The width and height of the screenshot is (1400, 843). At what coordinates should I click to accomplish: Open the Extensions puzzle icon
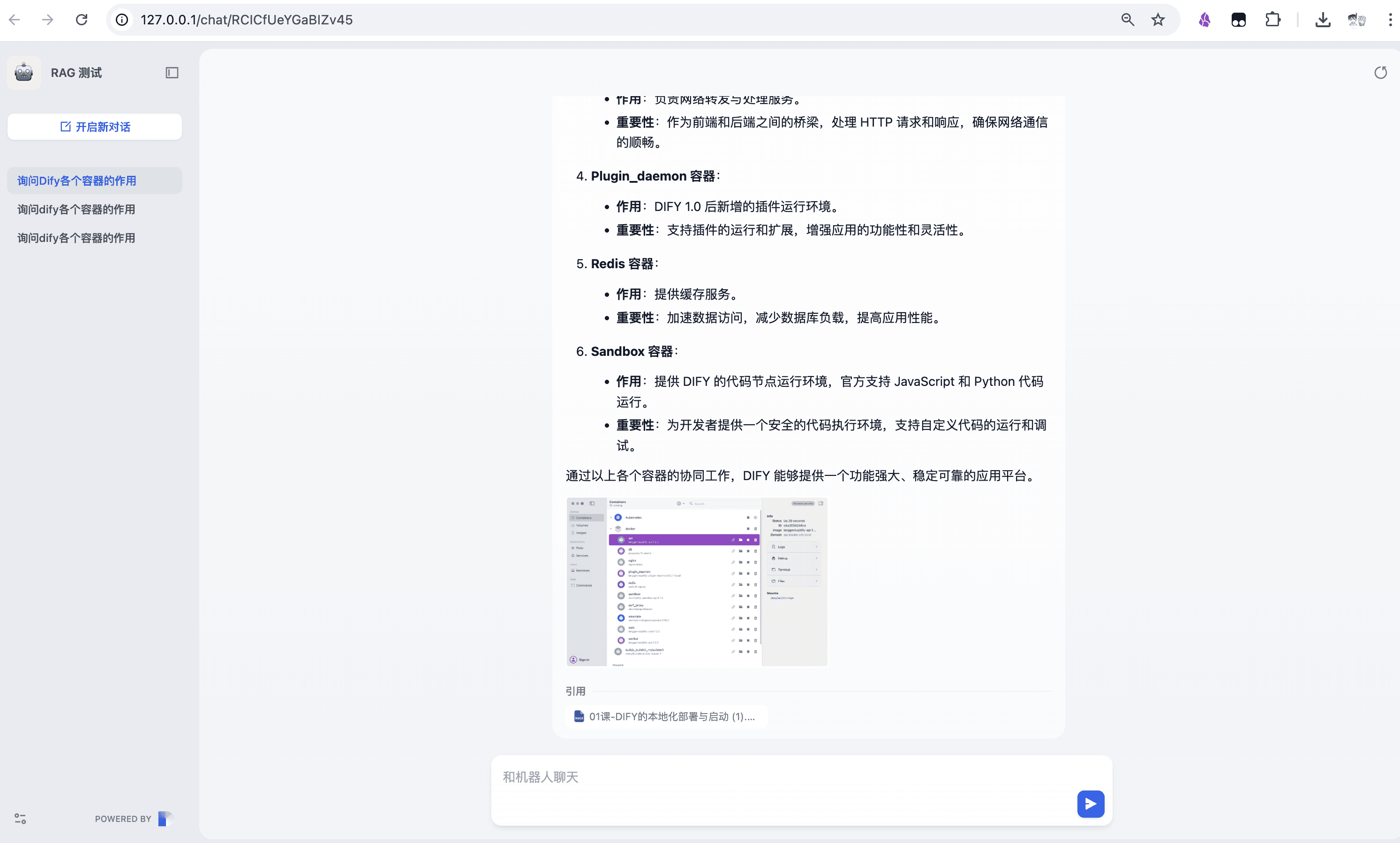click(1273, 20)
